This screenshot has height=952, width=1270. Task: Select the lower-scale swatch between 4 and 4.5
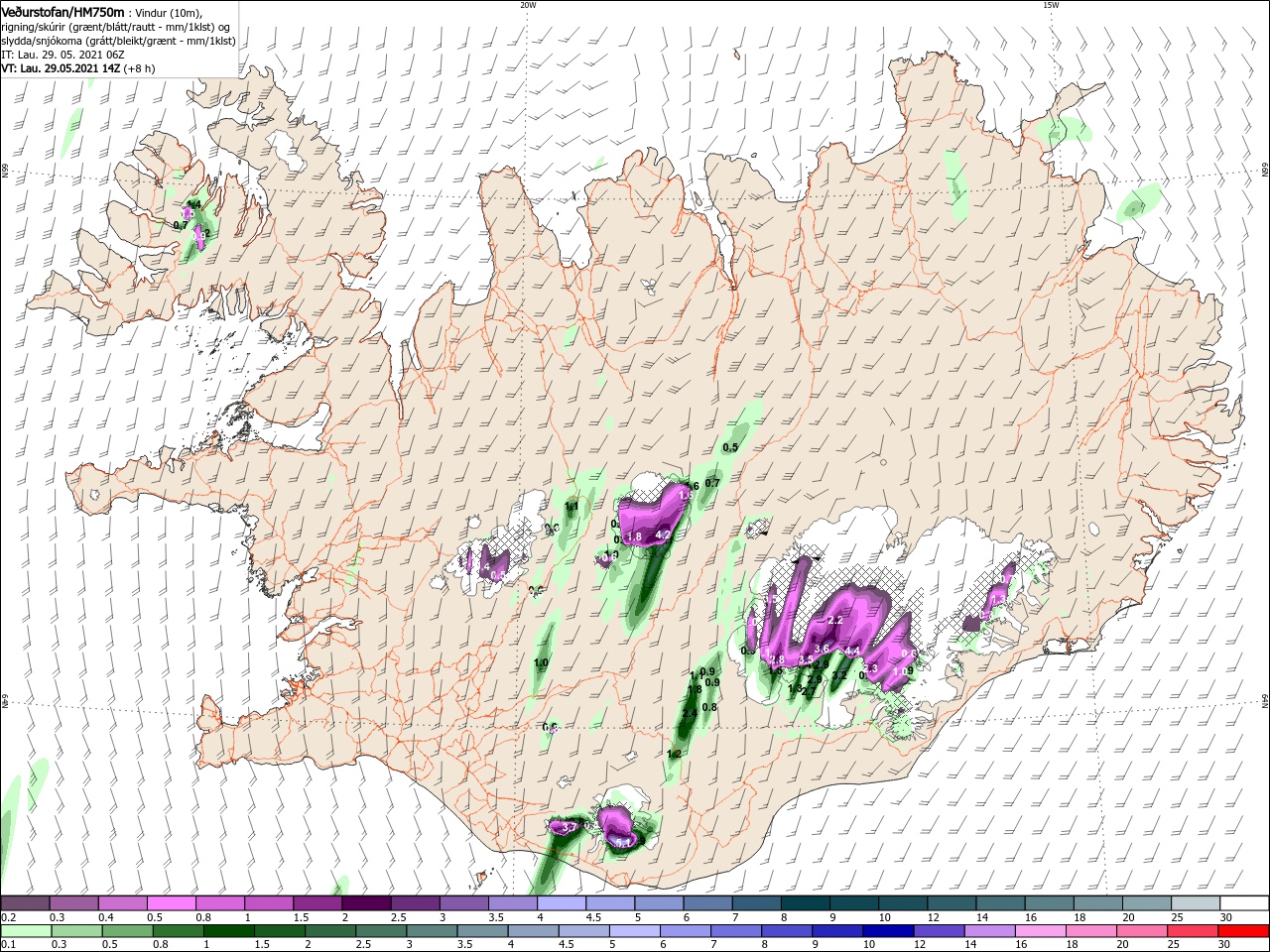[x=535, y=931]
